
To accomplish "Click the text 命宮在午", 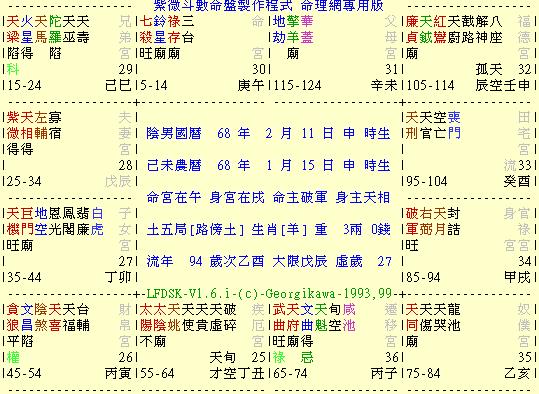I will 174,197.
